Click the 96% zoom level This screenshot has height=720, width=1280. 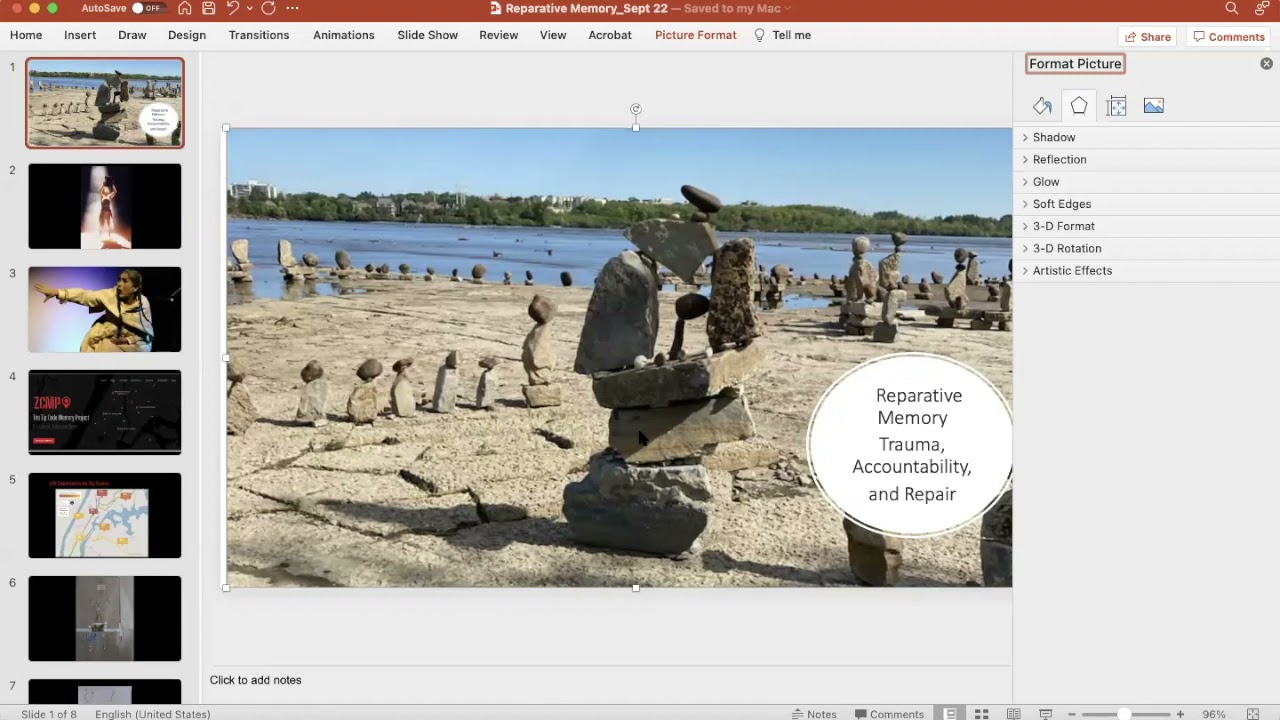point(1214,714)
